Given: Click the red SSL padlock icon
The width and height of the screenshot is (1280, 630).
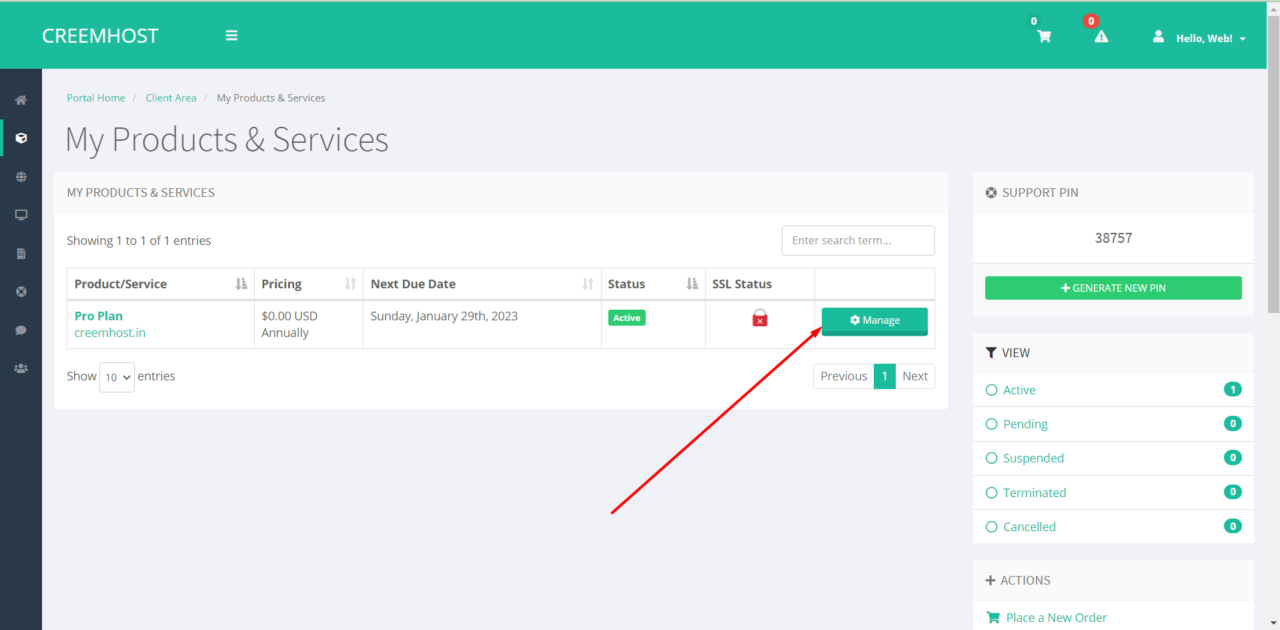Looking at the screenshot, I should 760,318.
